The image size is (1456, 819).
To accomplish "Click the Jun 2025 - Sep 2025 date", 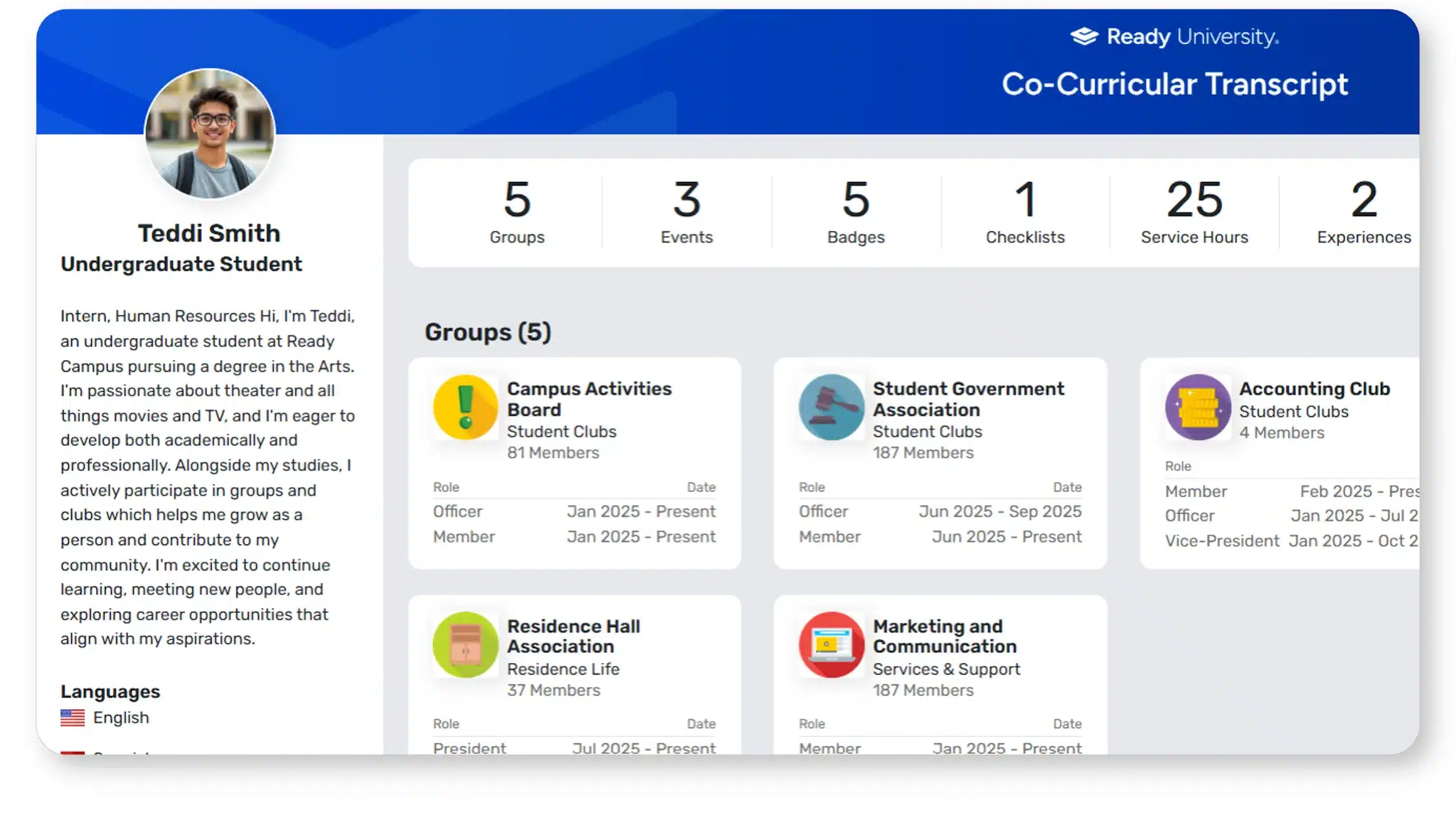I will pos(1000,511).
